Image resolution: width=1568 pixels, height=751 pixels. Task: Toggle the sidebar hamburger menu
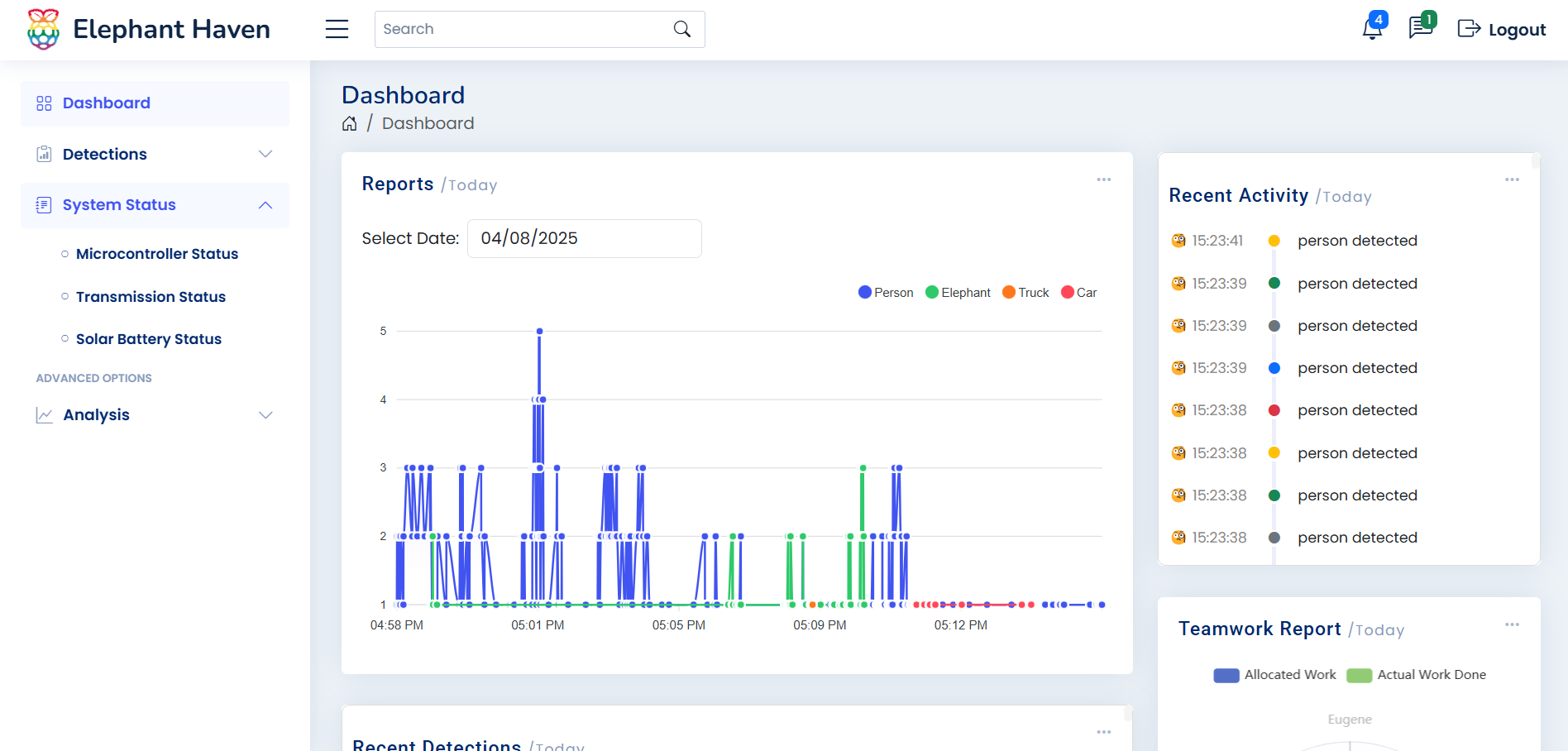click(x=337, y=29)
